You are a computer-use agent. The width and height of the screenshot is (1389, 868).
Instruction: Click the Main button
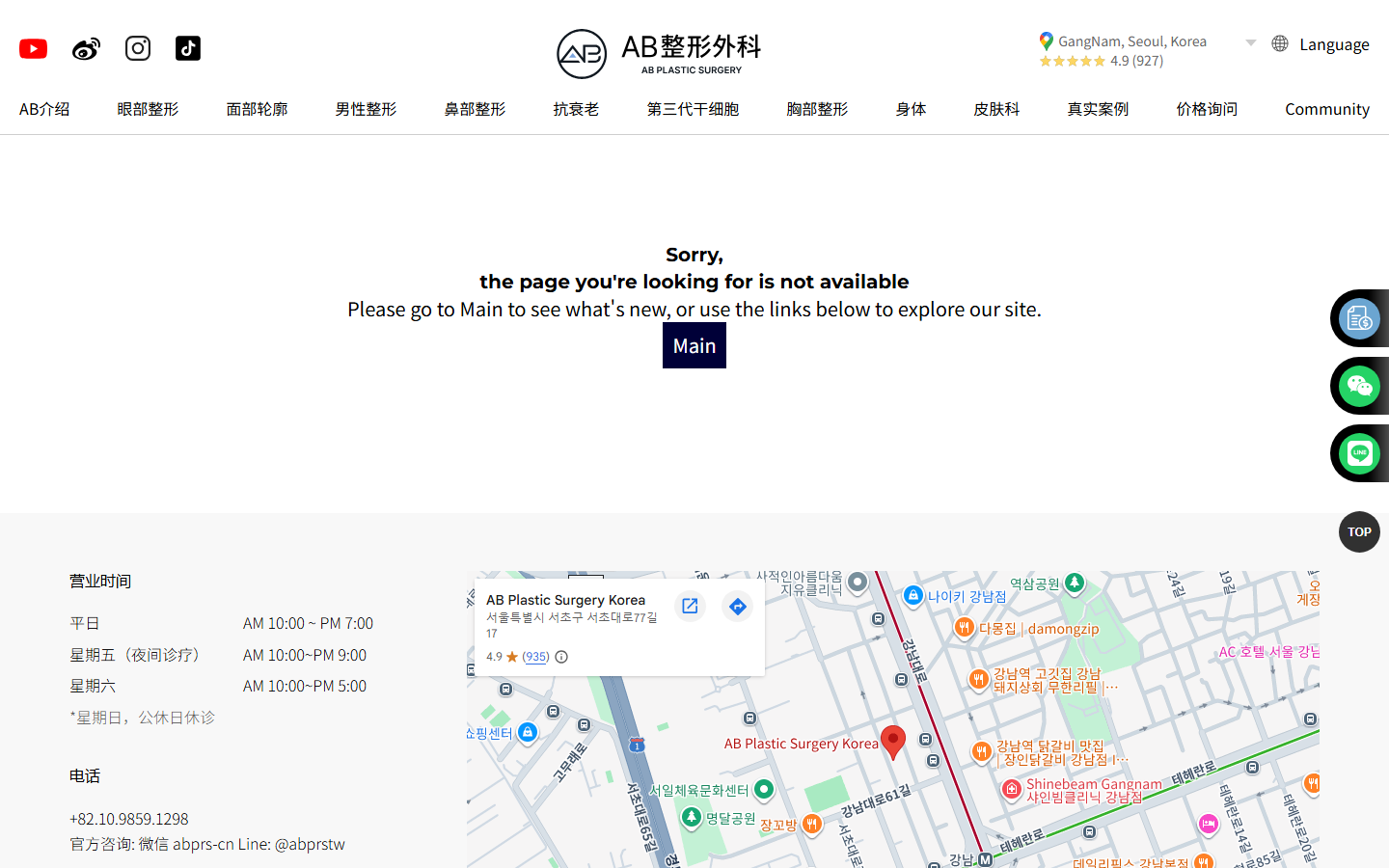(x=694, y=345)
